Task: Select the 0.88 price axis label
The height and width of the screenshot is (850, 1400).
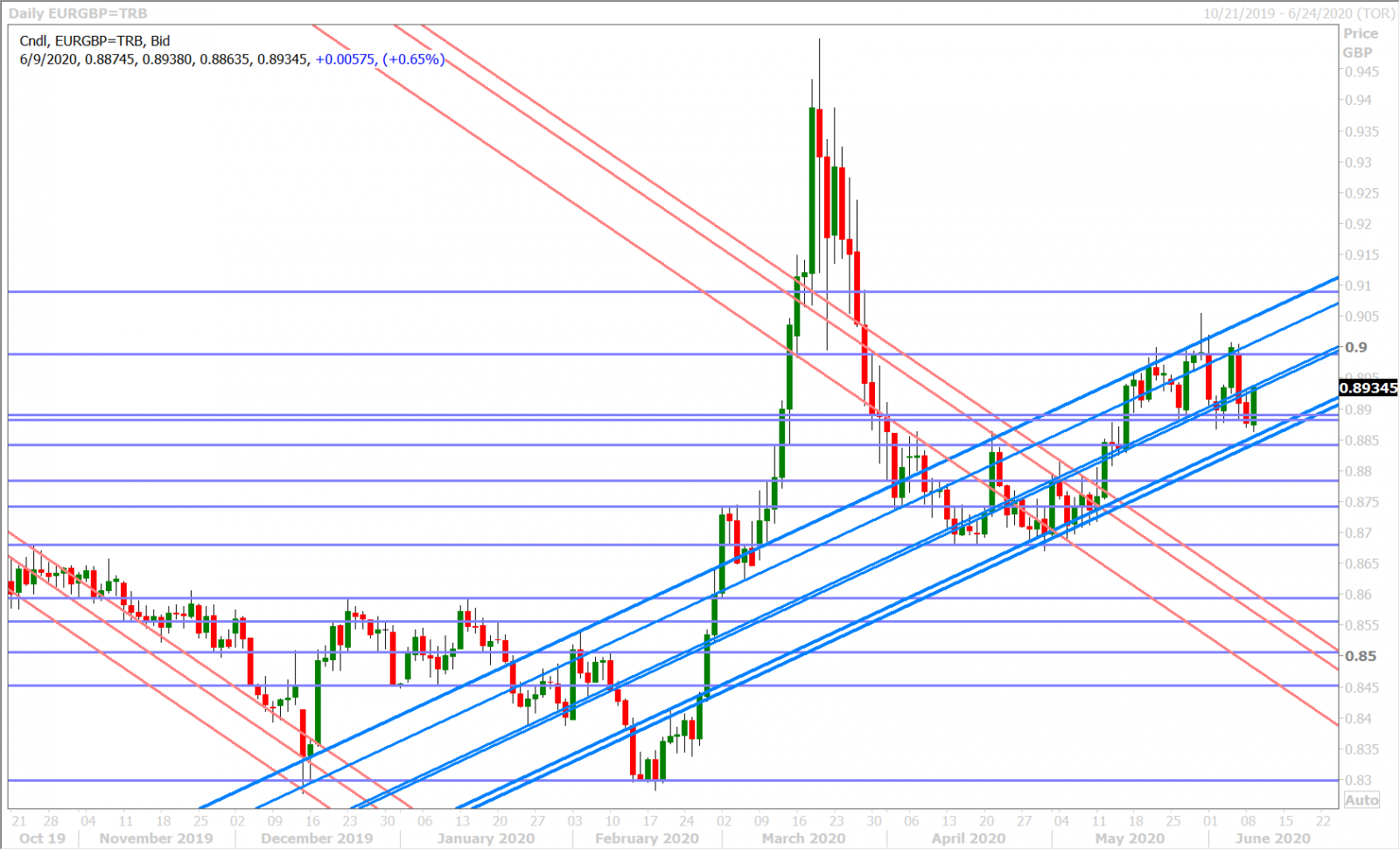Action: (x=1358, y=471)
